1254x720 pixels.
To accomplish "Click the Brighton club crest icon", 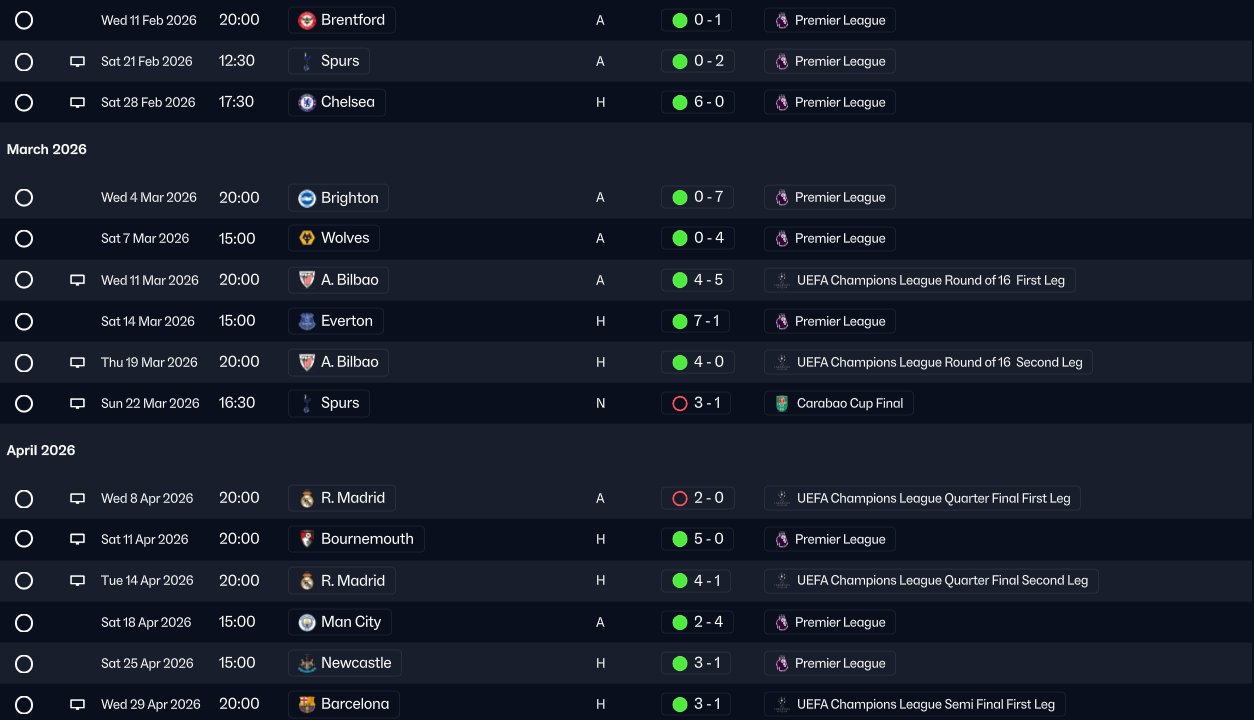I will coord(307,198).
